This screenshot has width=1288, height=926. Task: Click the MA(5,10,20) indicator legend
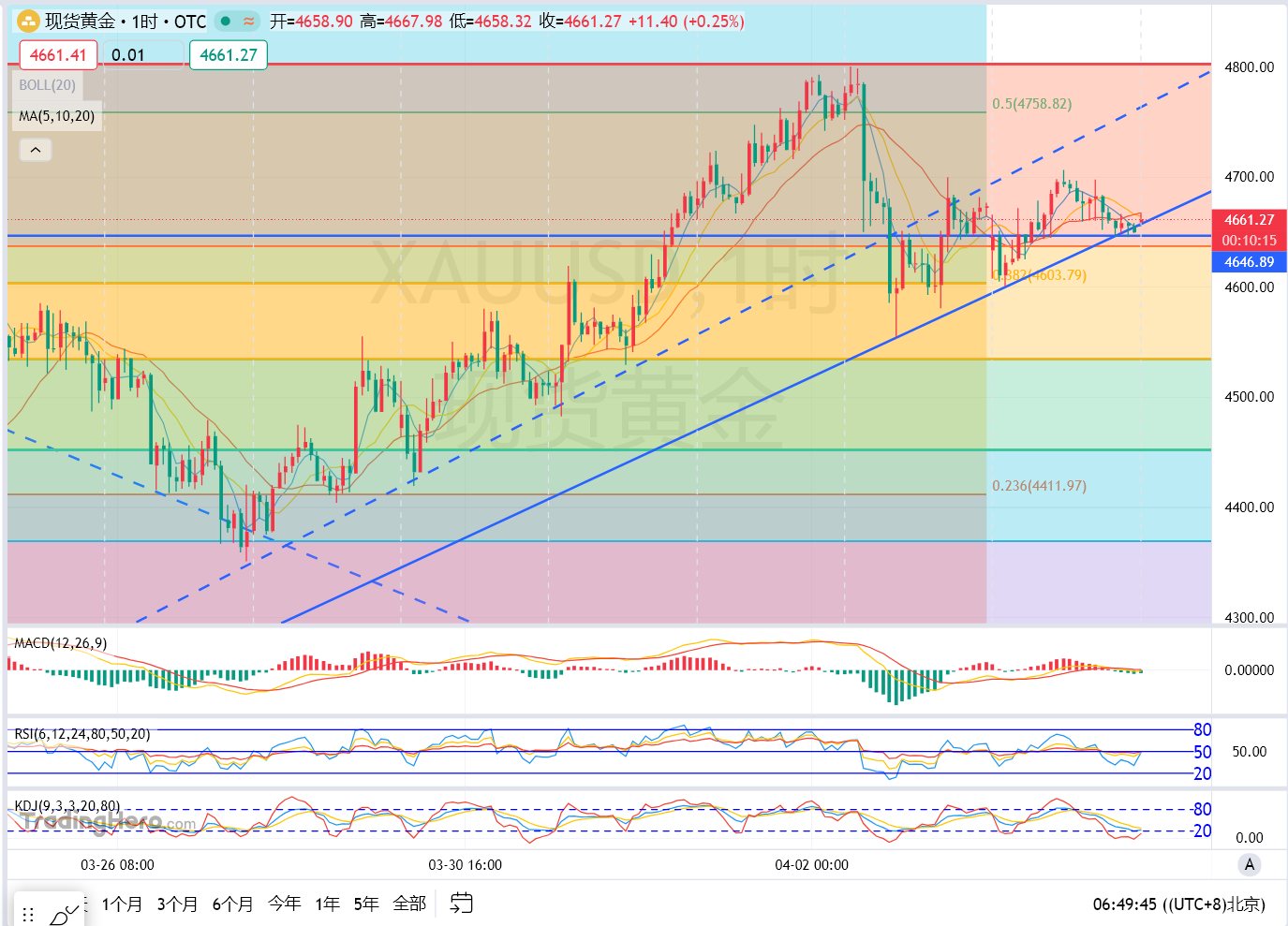pyautogui.click(x=57, y=116)
